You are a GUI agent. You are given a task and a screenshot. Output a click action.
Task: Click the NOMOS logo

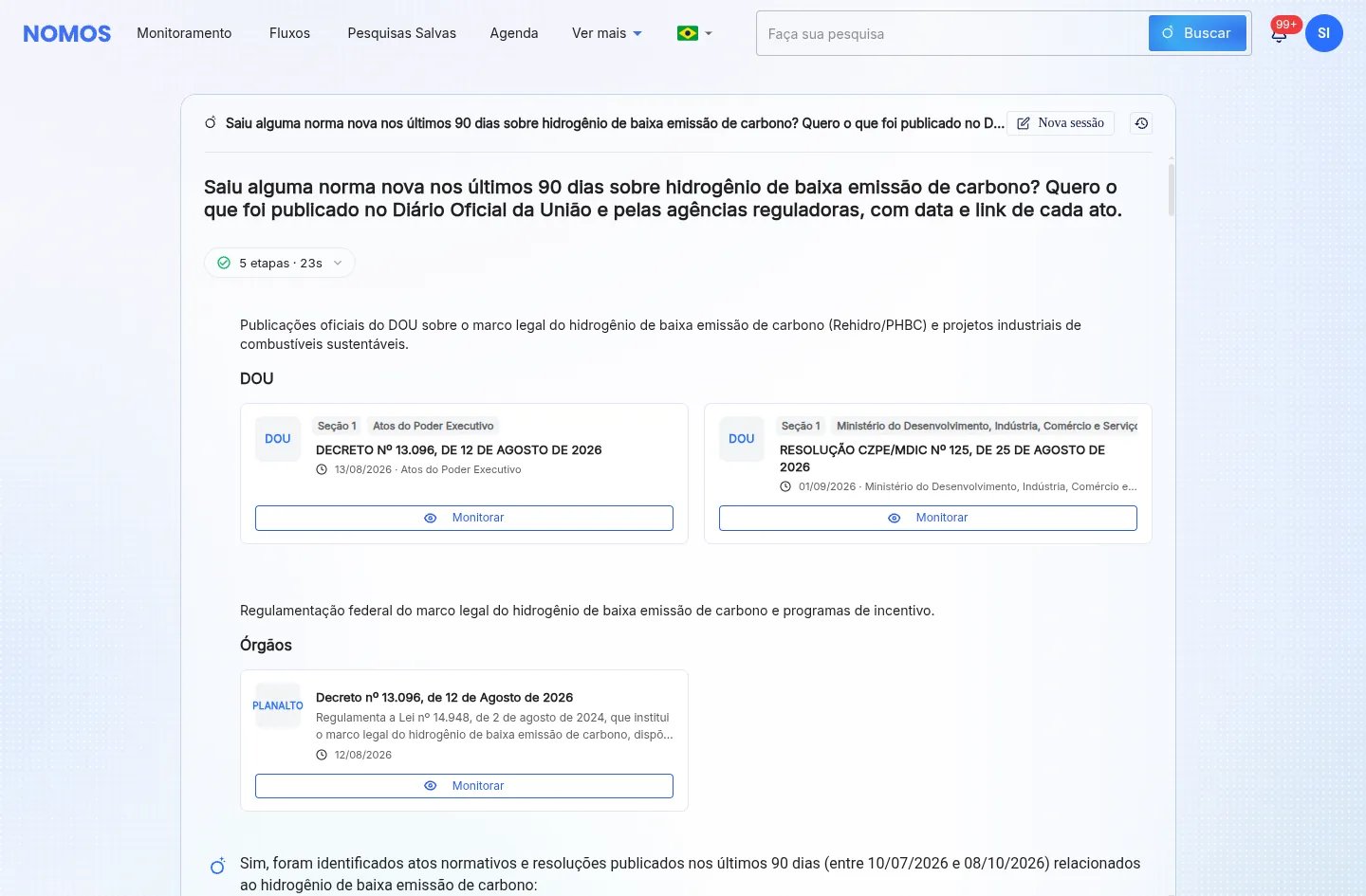[x=67, y=33]
